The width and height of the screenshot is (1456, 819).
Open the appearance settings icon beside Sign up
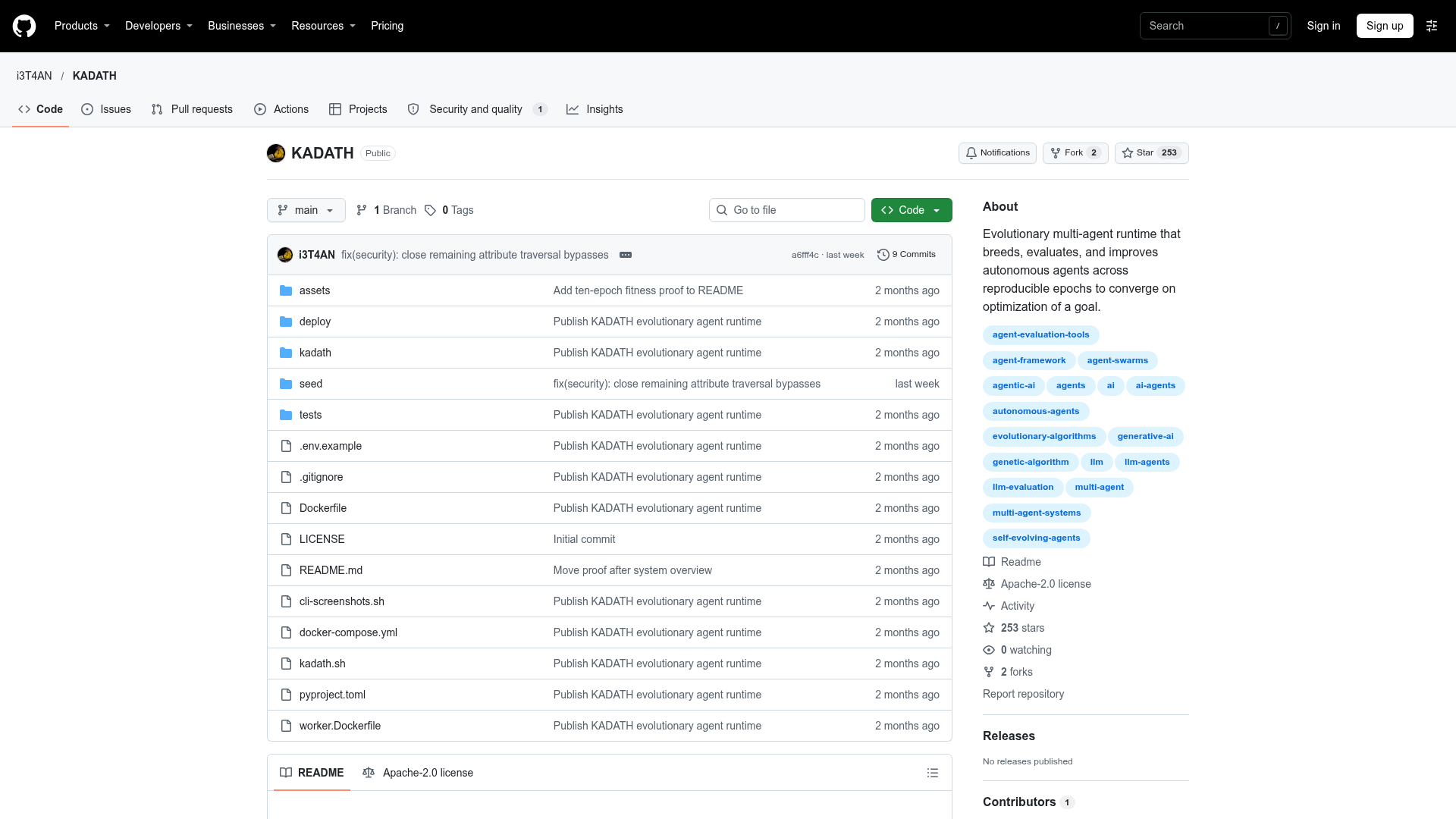pyautogui.click(x=1432, y=26)
